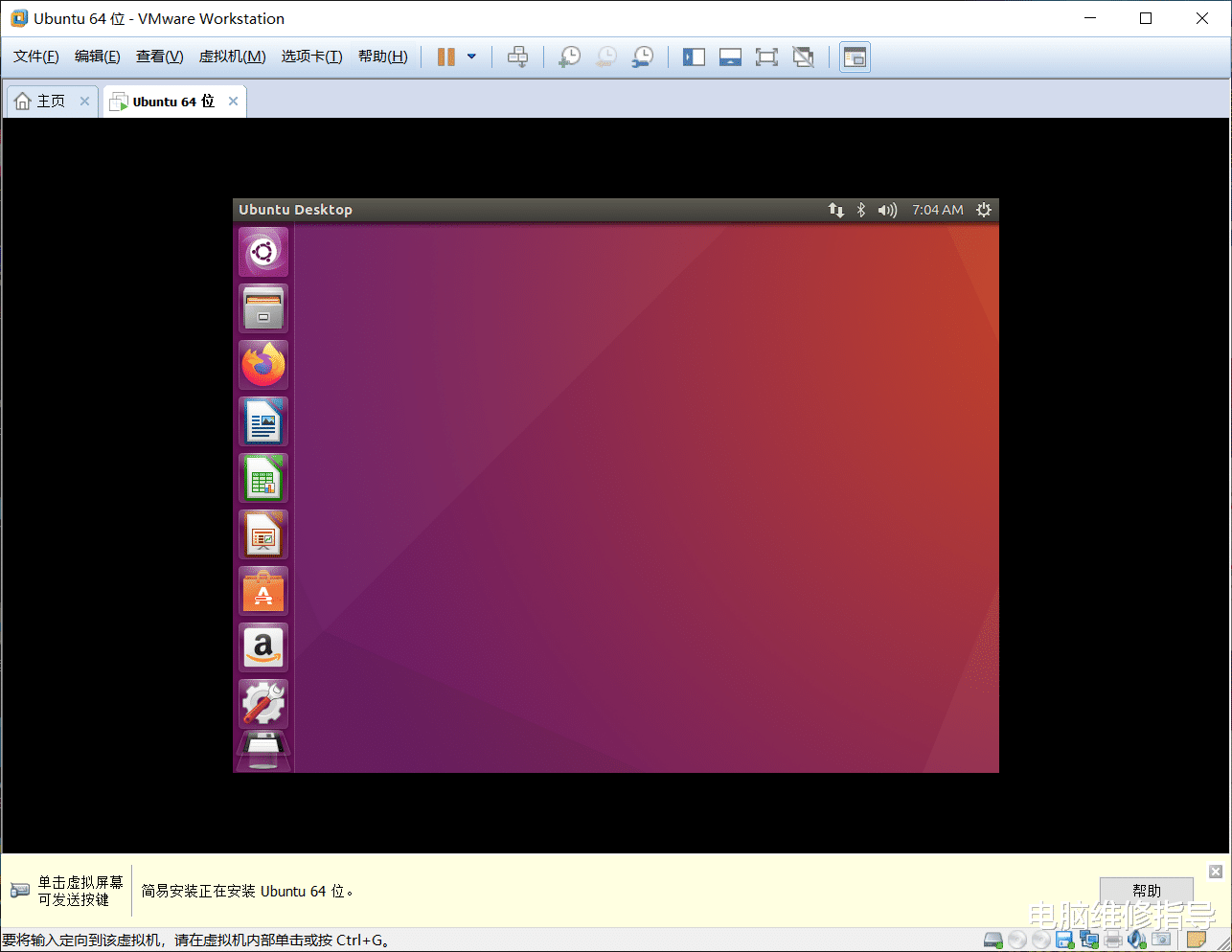Viewport: 1232px width, 952px height.
Task: Open LibreOffice Impress from the launcher
Action: [x=263, y=534]
